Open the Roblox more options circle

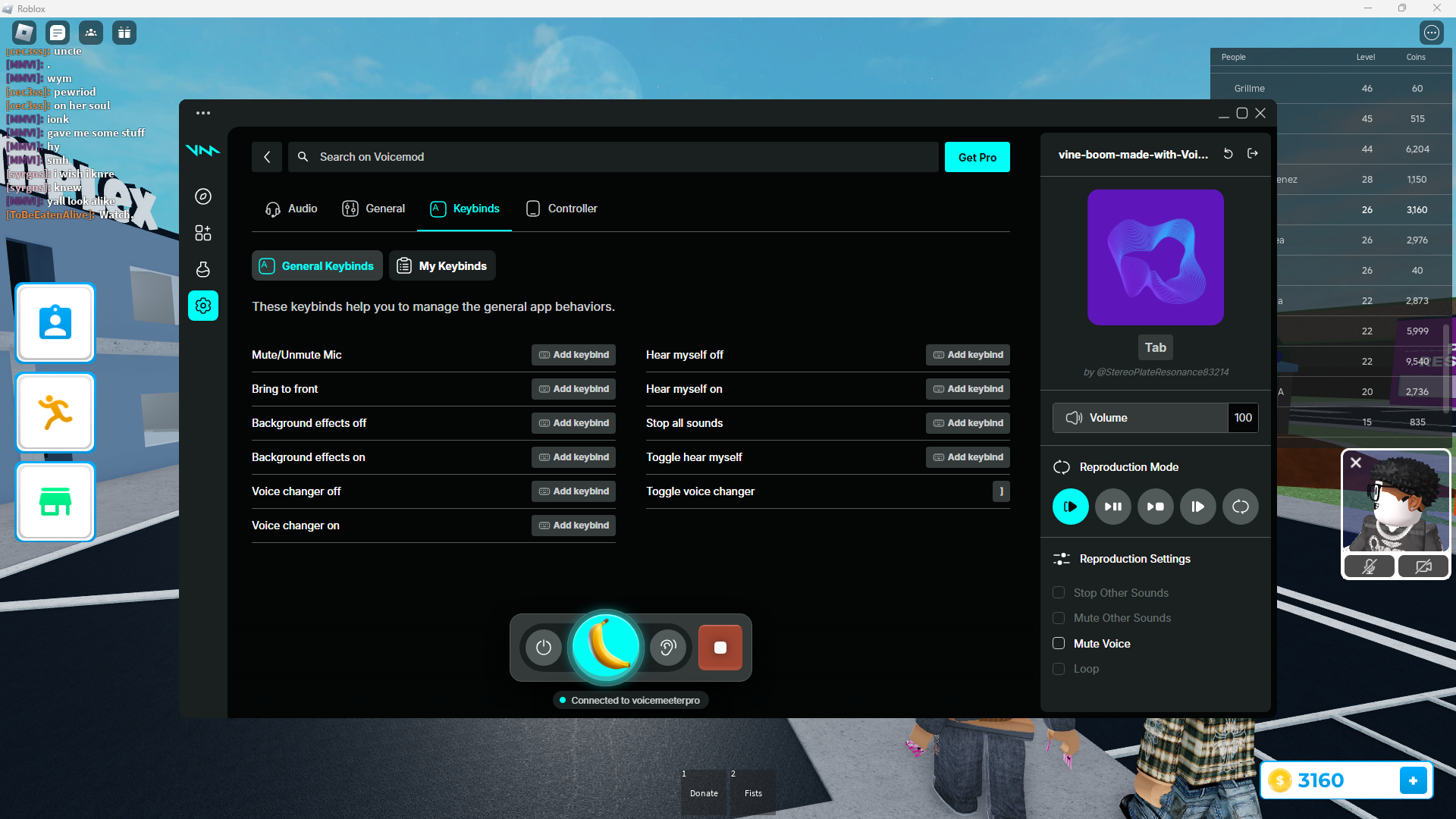coord(1432,33)
